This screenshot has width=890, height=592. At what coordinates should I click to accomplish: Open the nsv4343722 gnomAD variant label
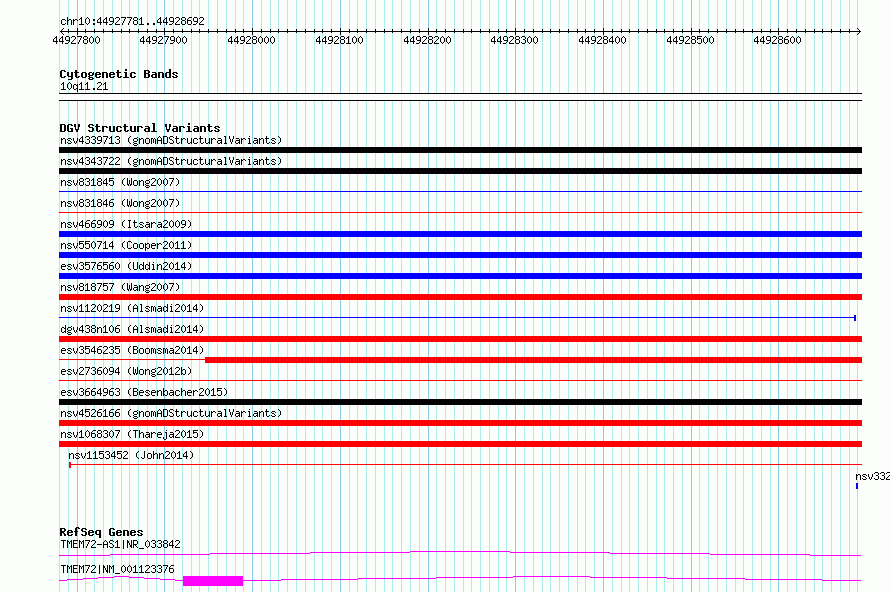pos(171,161)
